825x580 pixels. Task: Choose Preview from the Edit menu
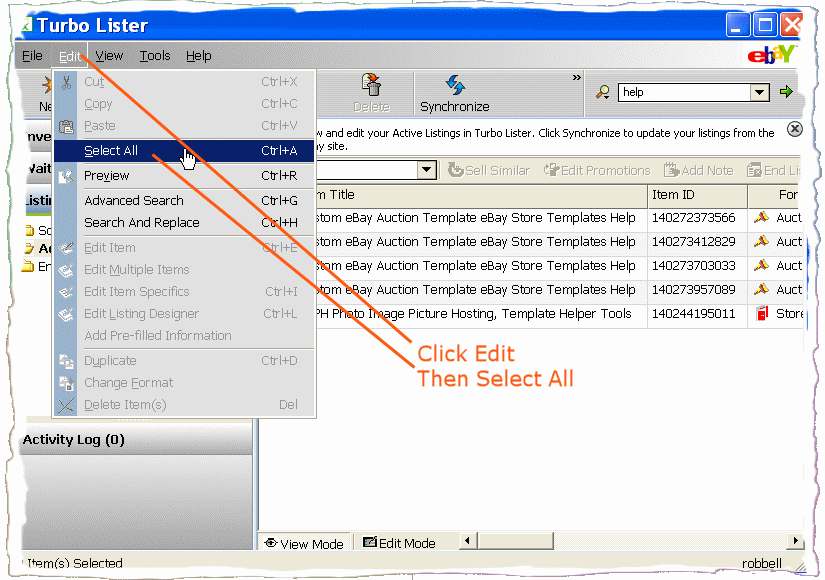[184, 176]
